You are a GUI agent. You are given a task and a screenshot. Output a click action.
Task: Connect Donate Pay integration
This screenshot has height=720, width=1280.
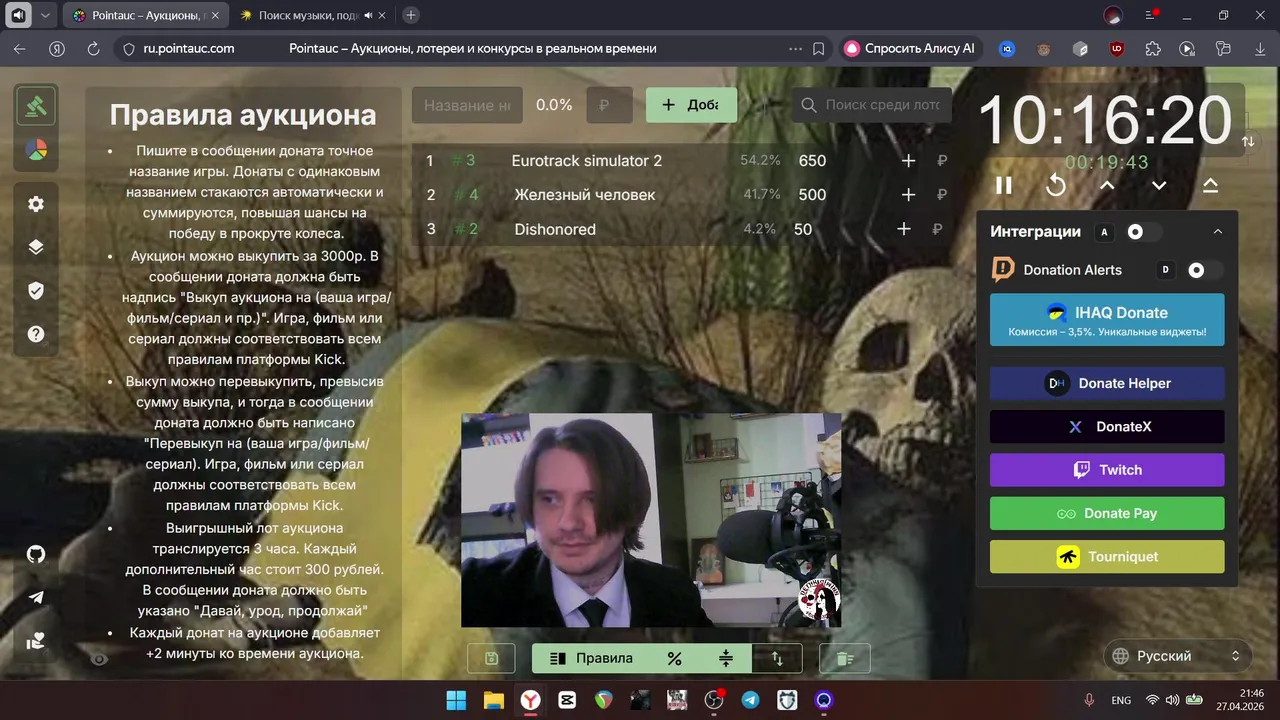1107,513
